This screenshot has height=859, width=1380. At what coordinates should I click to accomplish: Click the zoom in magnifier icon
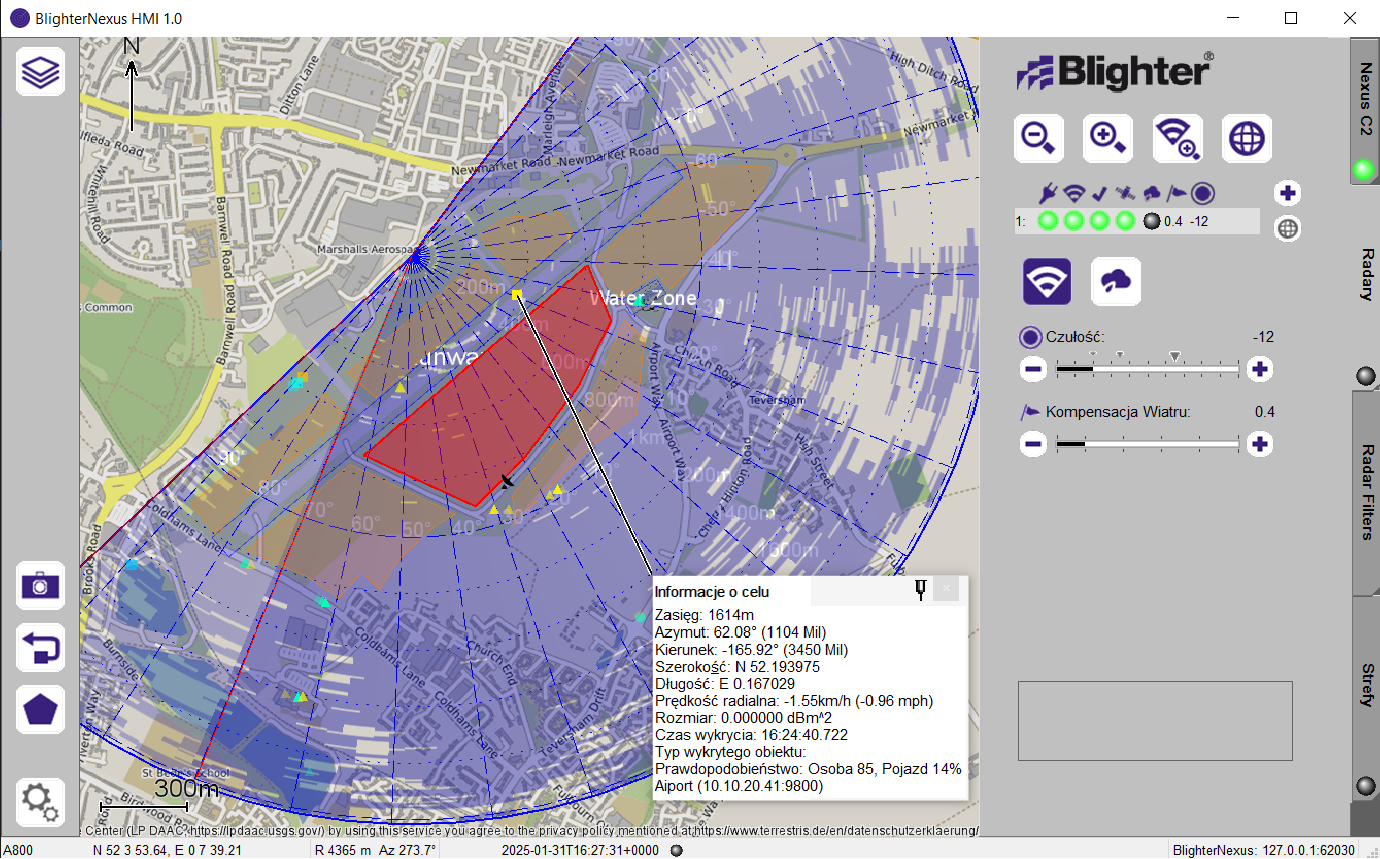pyautogui.click(x=1108, y=138)
